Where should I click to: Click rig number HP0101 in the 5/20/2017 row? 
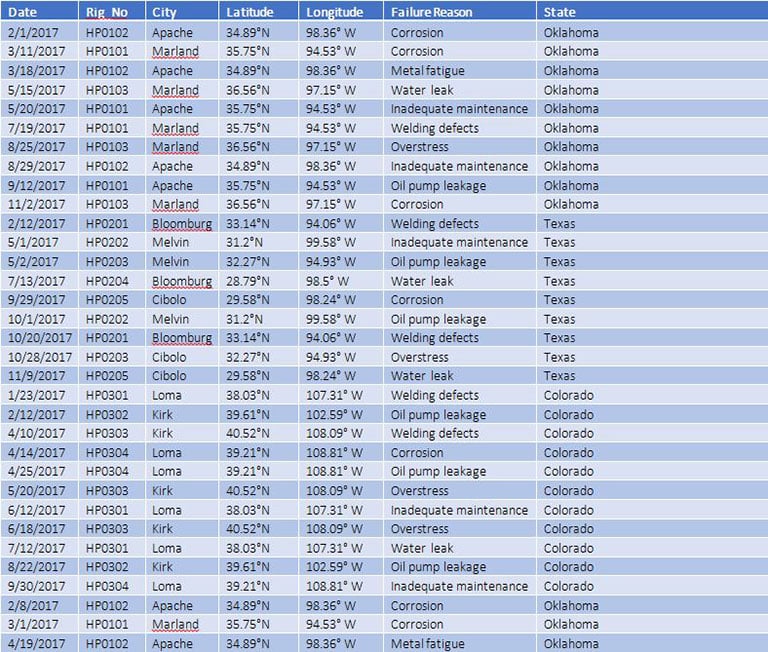107,109
